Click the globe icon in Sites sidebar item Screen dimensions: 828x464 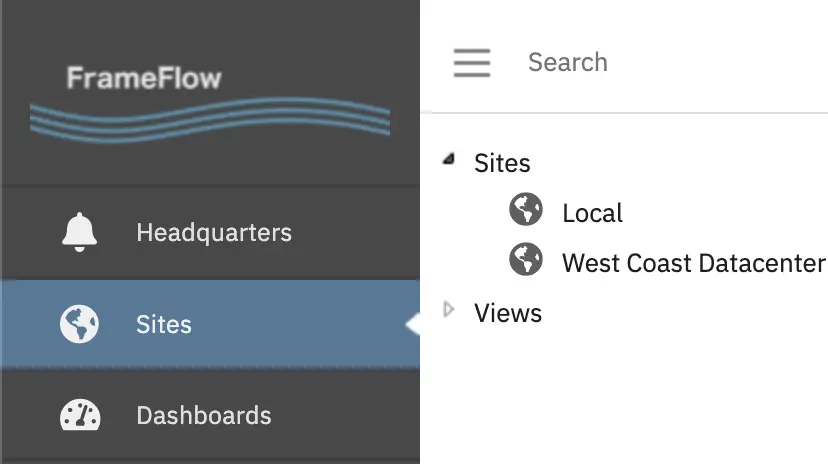tap(79, 324)
